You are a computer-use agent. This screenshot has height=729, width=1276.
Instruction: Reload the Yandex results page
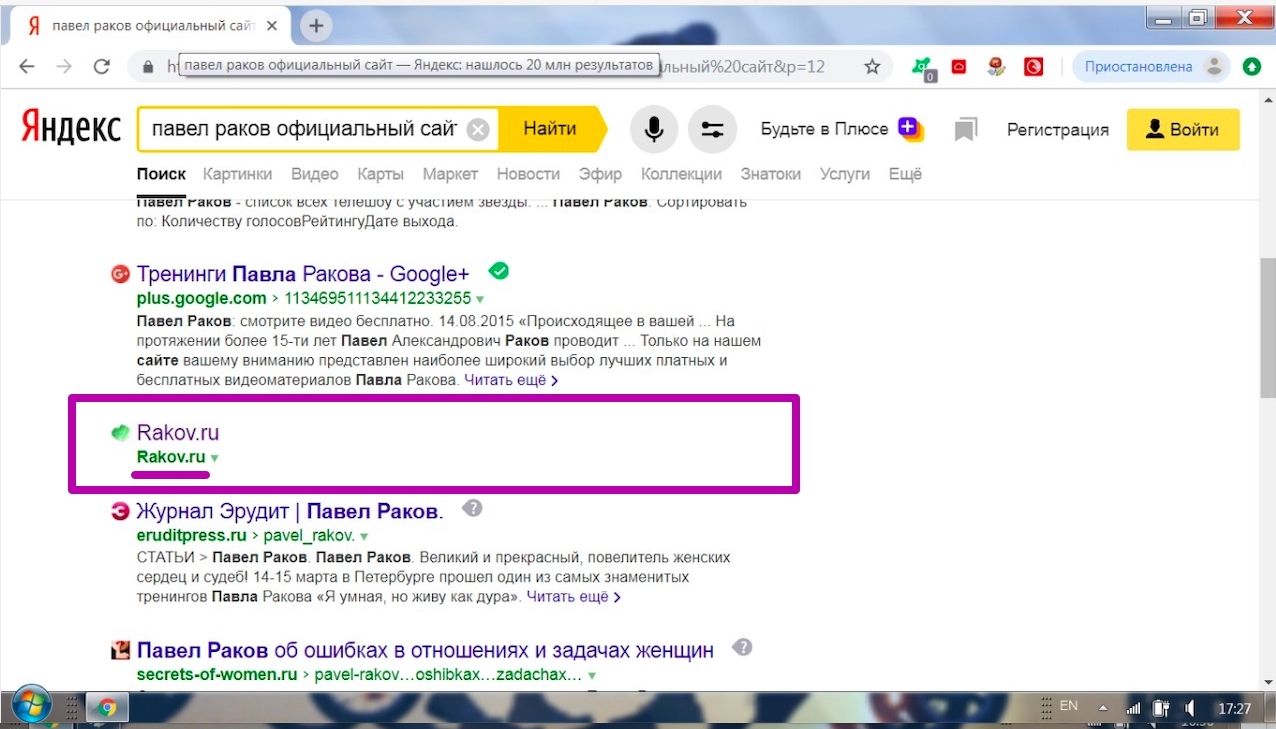[101, 67]
